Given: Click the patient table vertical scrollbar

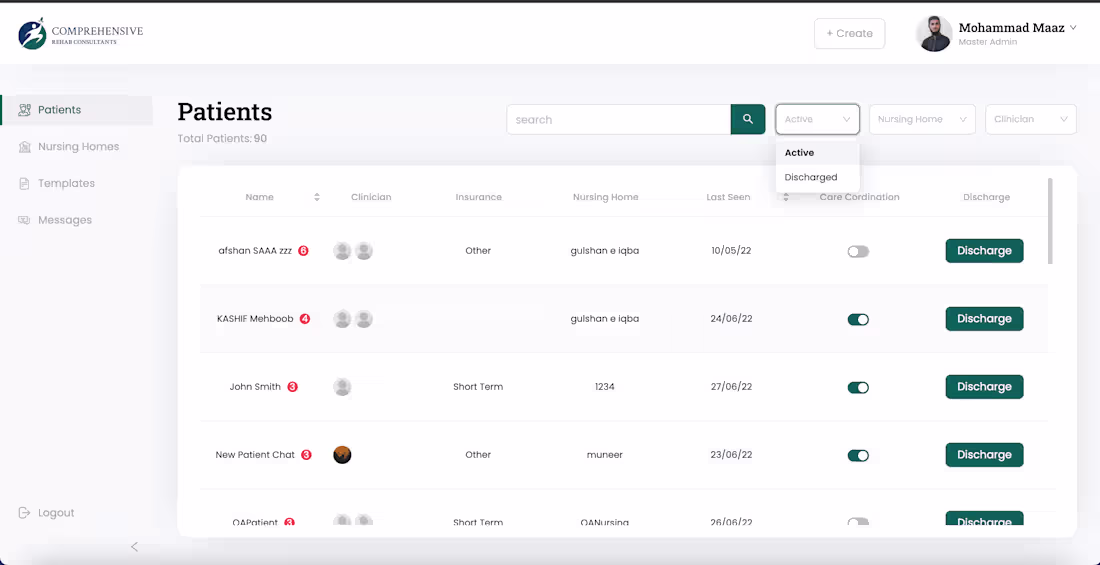Looking at the screenshot, I should pyautogui.click(x=1050, y=220).
